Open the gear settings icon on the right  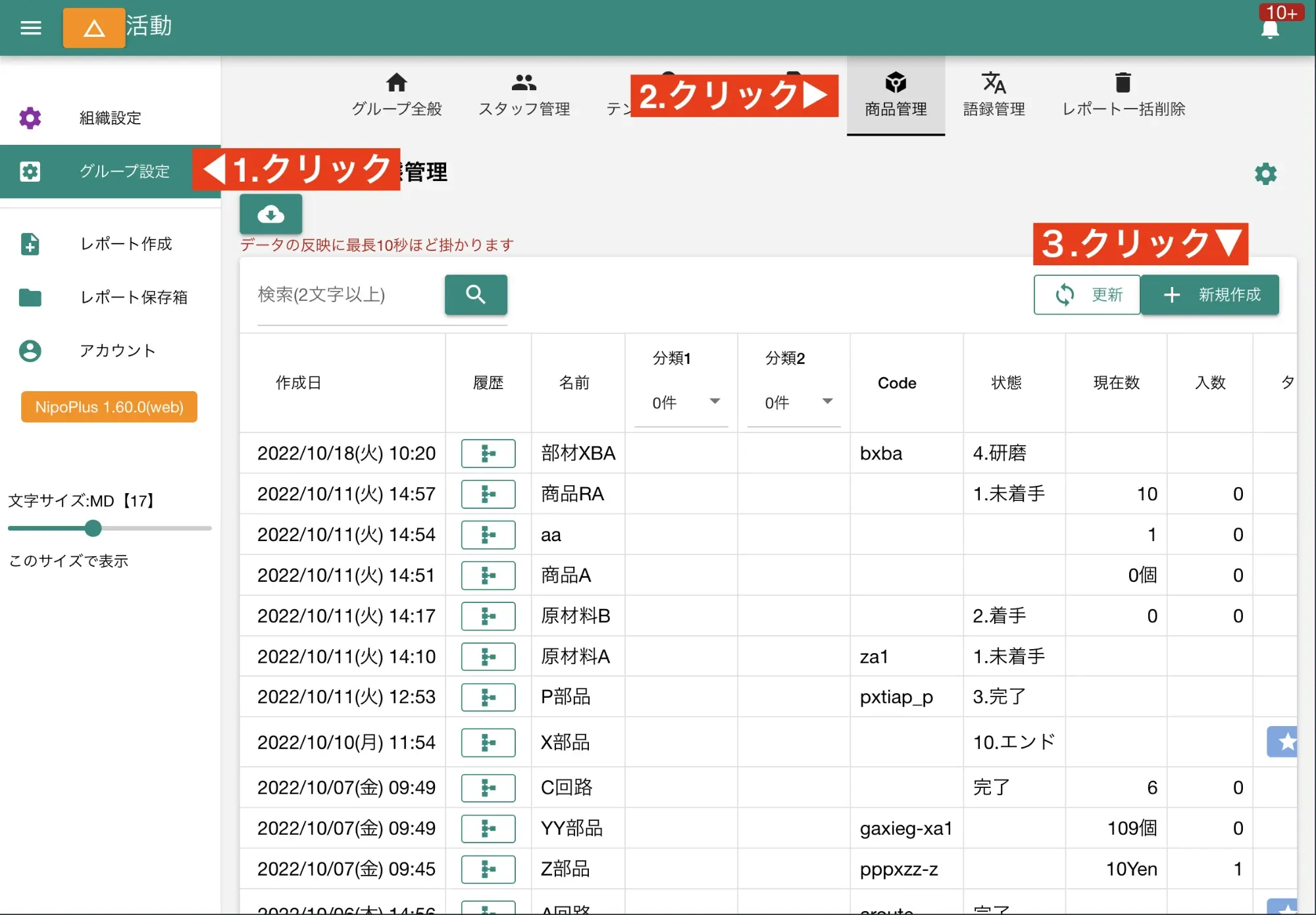[1265, 173]
